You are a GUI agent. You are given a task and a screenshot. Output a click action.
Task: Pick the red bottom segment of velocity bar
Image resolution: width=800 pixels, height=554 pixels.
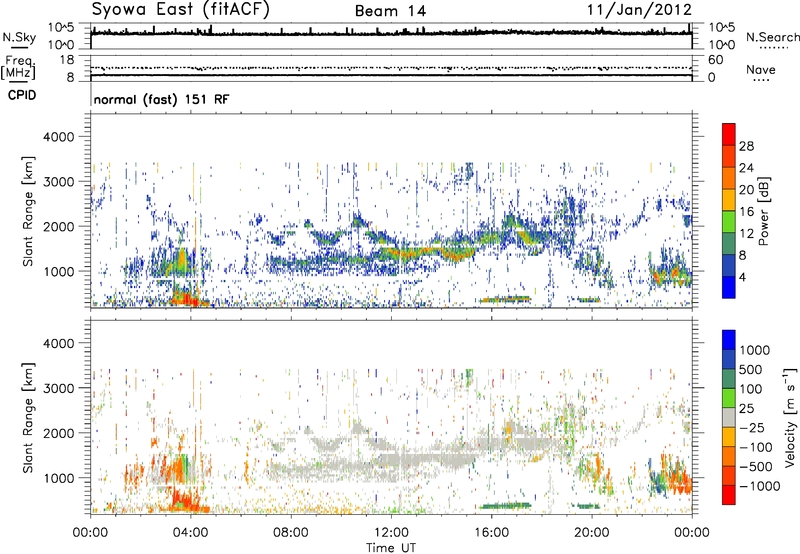click(x=729, y=495)
